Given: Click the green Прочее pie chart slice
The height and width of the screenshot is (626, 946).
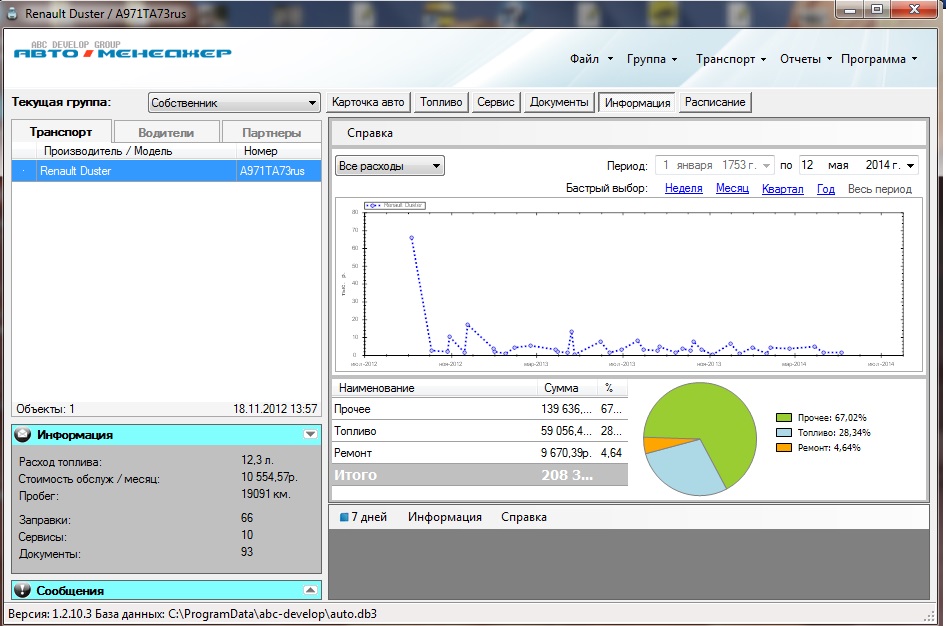Looking at the screenshot, I should (720, 420).
